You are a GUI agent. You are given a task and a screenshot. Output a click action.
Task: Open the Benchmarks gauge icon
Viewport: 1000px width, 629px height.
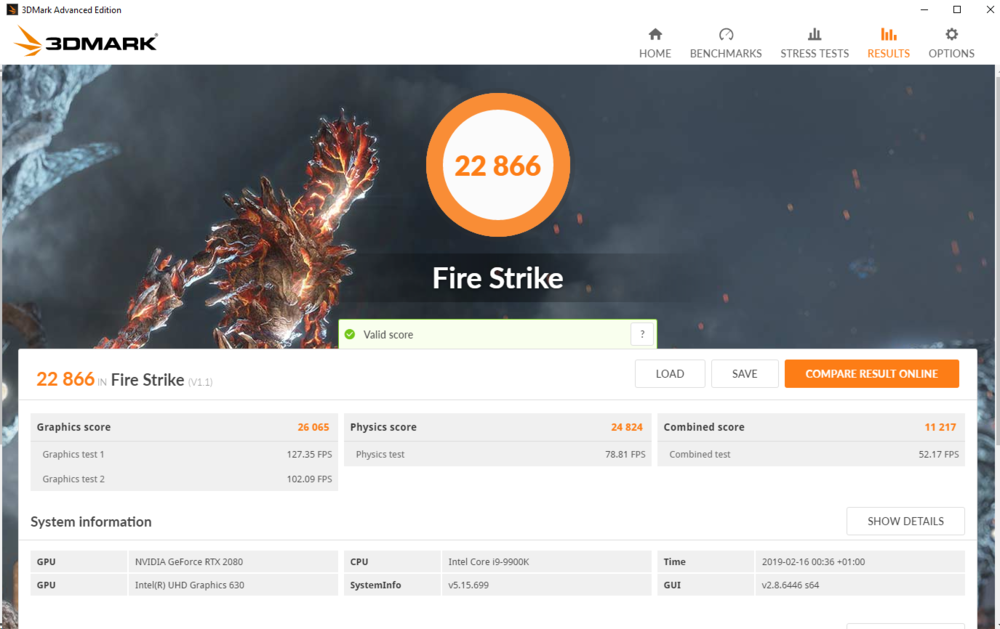726,35
